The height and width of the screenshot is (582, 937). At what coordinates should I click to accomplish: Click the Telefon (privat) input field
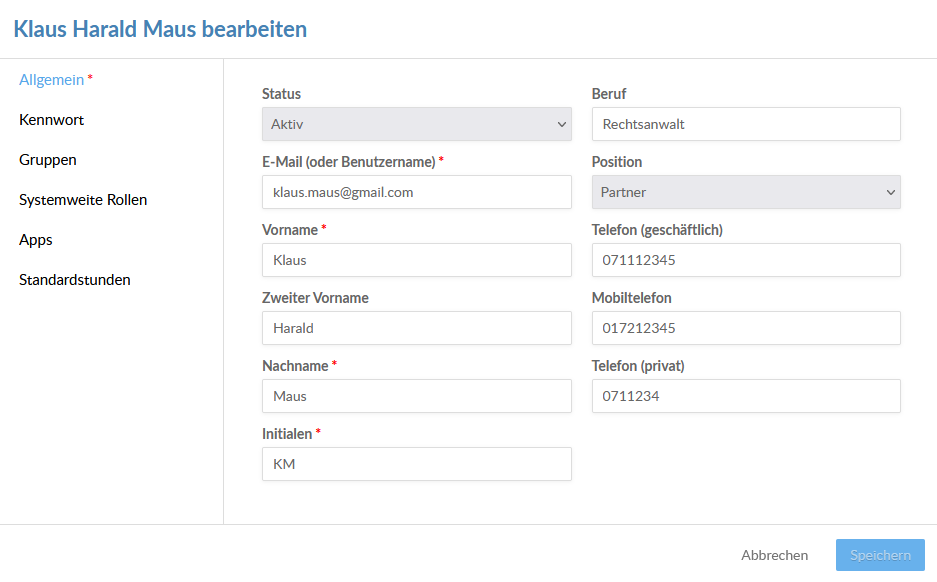[x=746, y=396]
